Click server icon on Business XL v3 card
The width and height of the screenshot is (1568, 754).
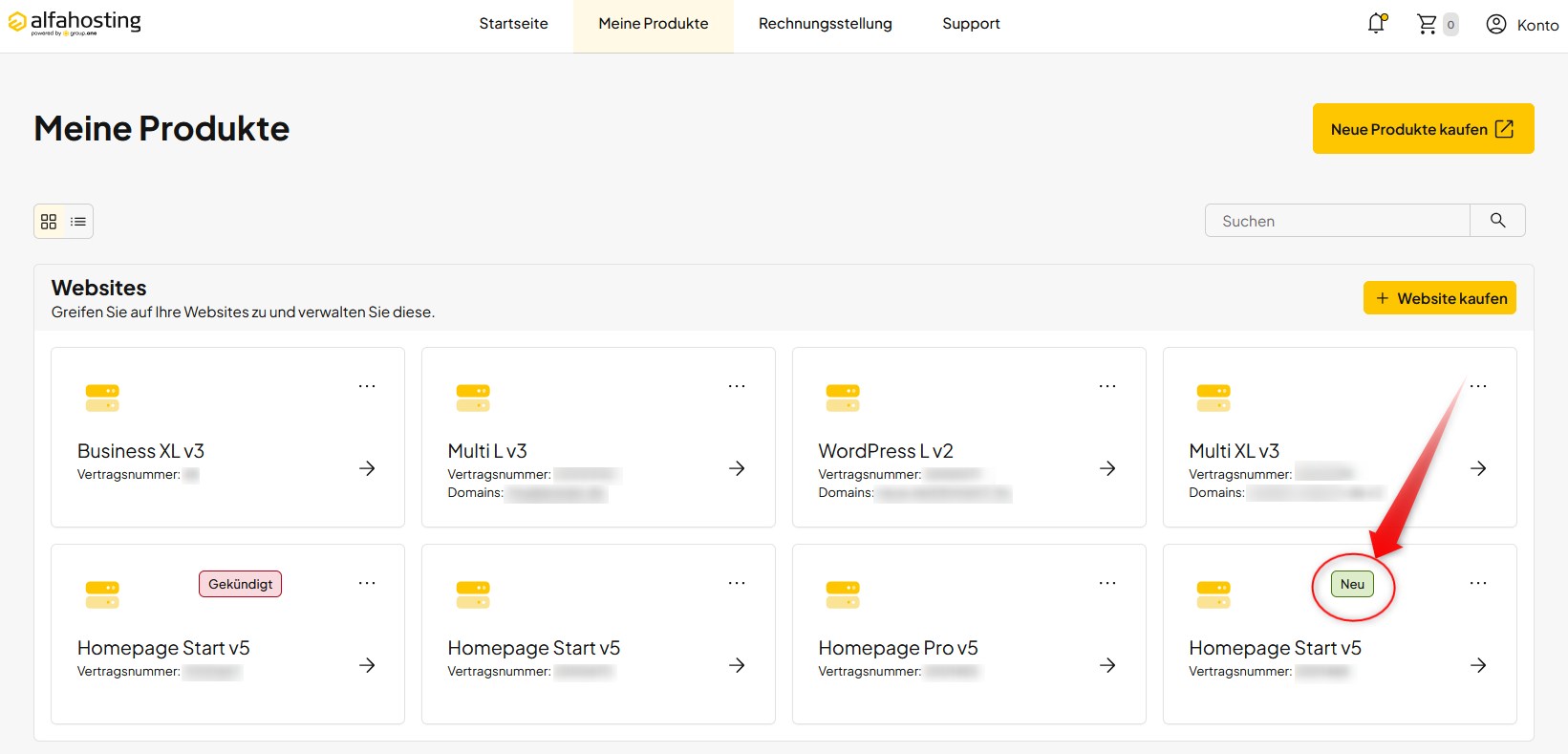[102, 398]
